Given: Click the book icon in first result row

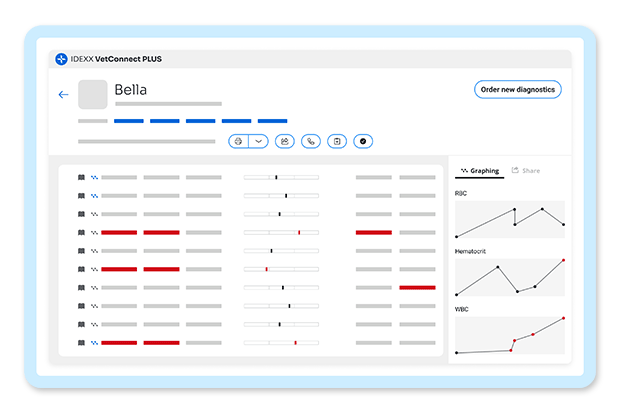Looking at the screenshot, I should pos(81,177).
